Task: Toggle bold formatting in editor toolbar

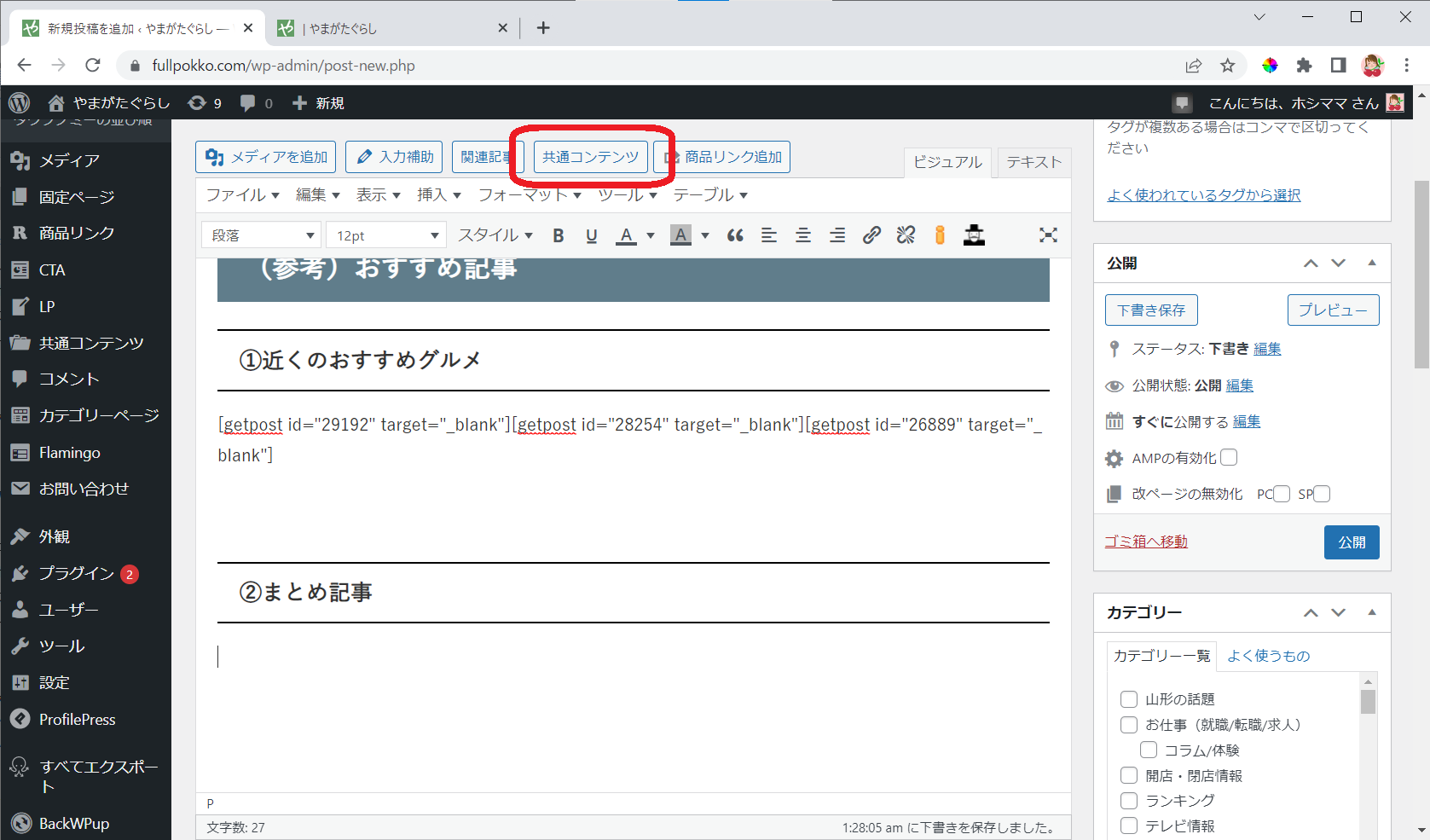Action: (x=559, y=235)
